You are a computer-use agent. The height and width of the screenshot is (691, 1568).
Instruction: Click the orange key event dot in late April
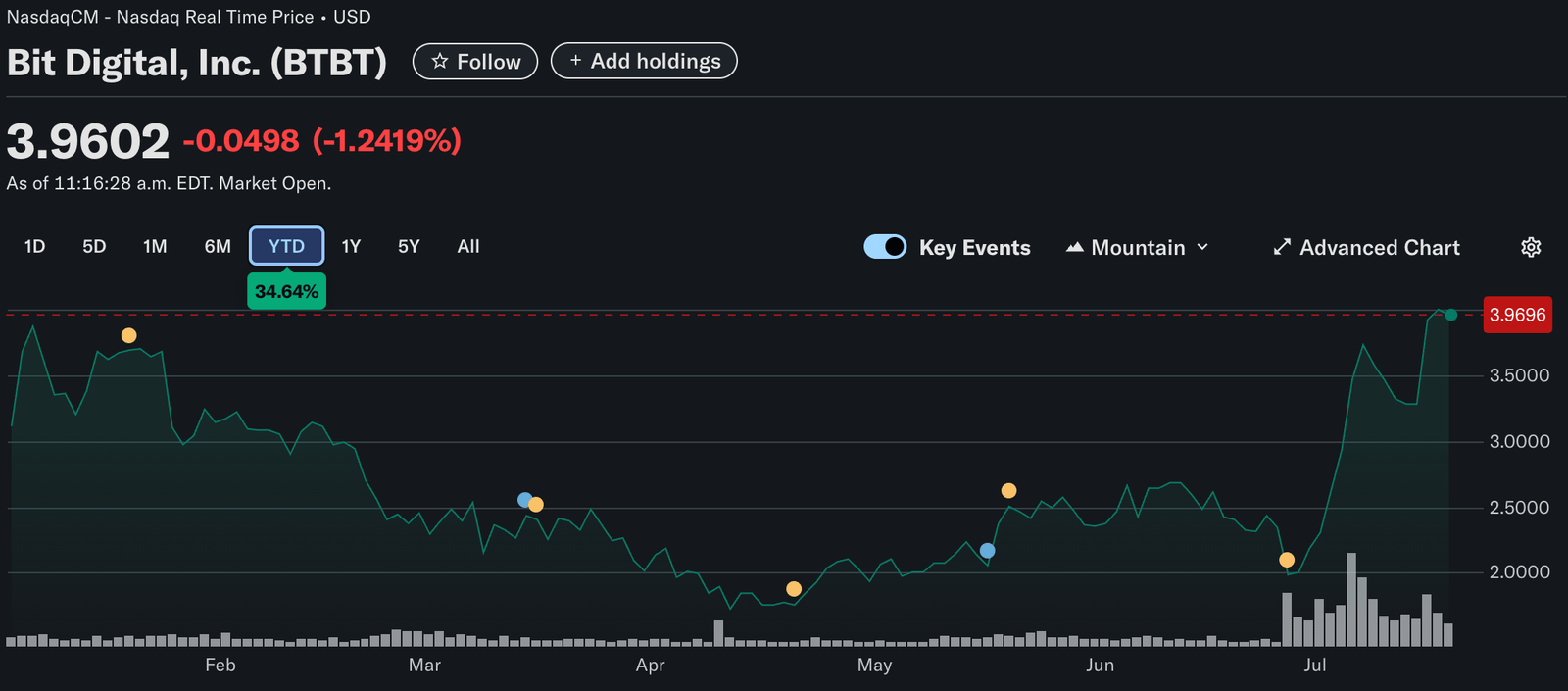point(794,589)
